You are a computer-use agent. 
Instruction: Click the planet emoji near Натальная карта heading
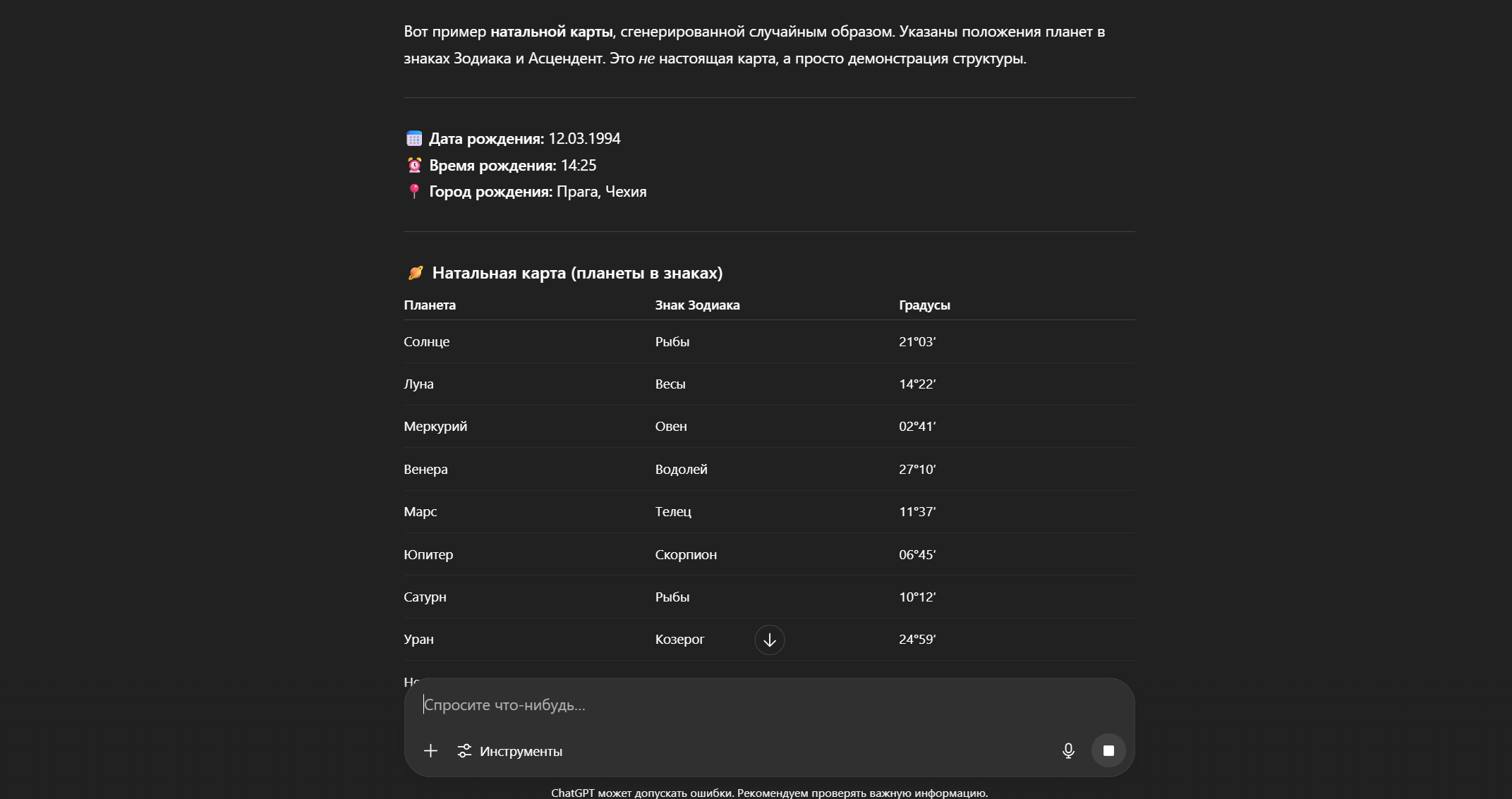tap(416, 273)
